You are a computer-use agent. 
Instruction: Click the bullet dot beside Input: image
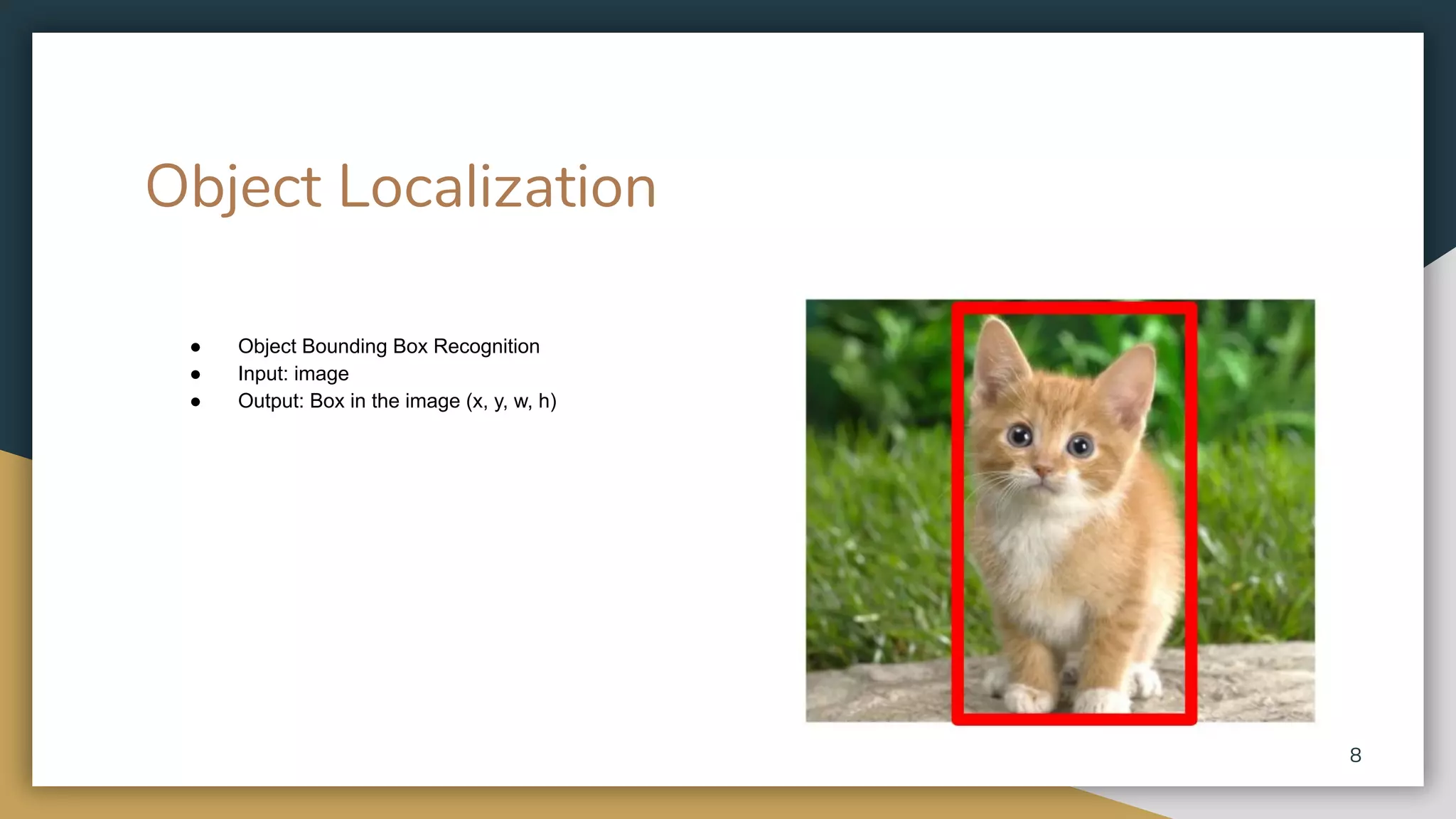196,375
